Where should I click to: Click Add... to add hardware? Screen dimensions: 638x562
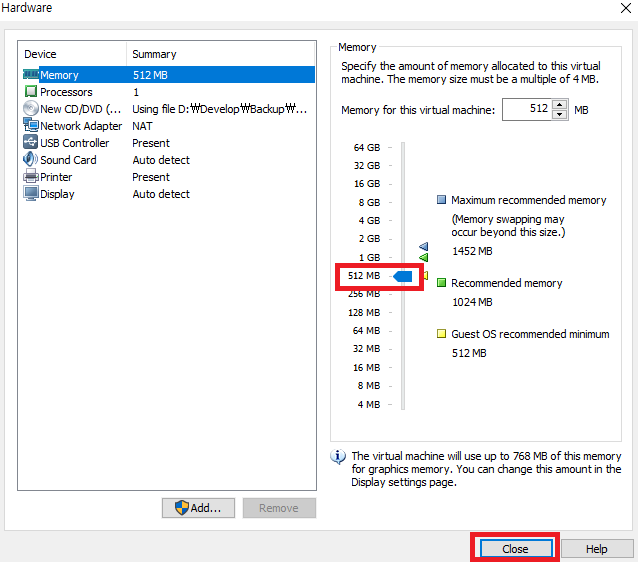[198, 508]
